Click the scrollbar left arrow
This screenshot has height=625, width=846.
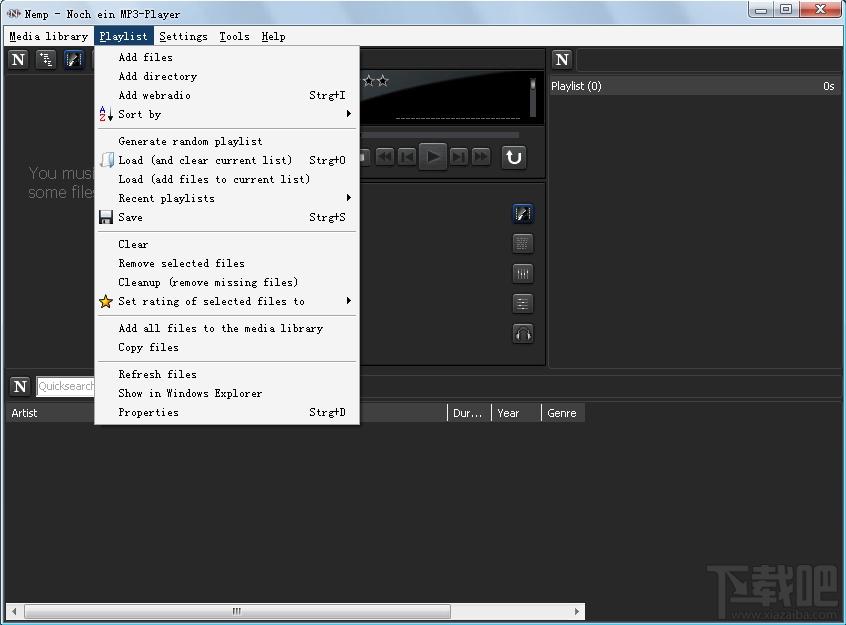(x=14, y=611)
